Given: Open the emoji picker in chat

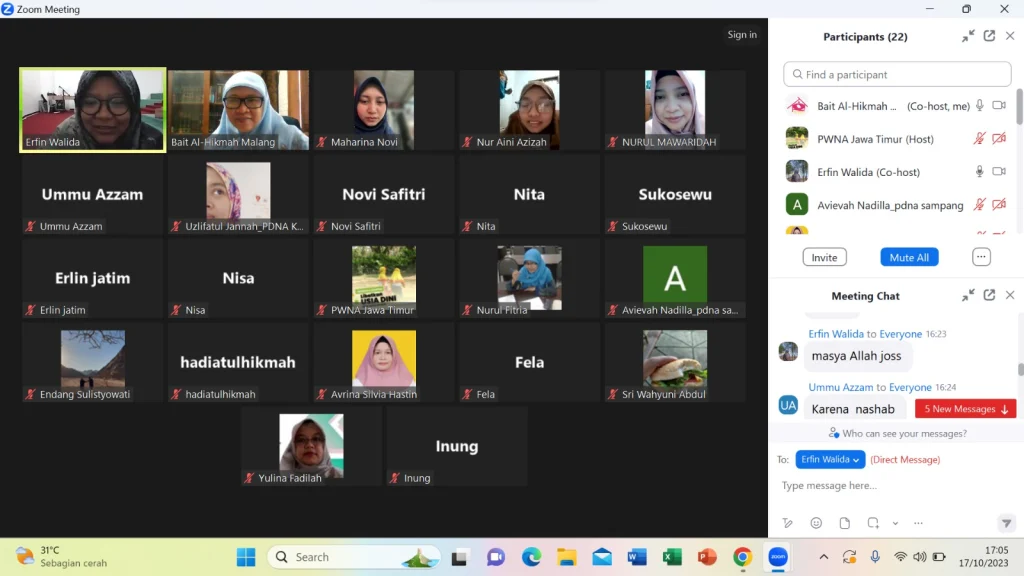Looking at the screenshot, I should coord(816,523).
